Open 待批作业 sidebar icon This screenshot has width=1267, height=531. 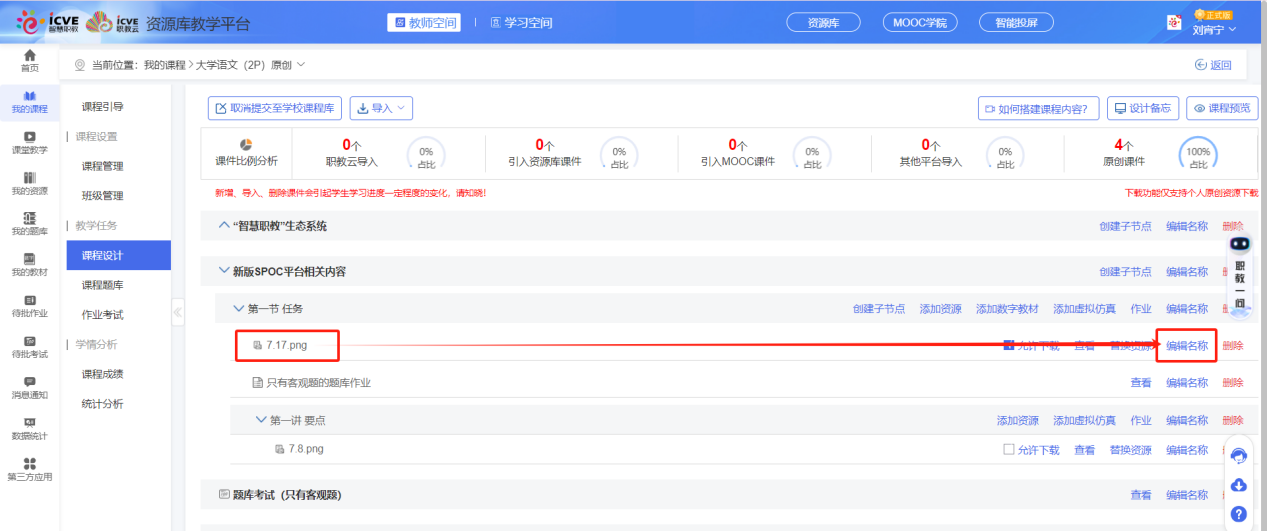[x=30, y=306]
